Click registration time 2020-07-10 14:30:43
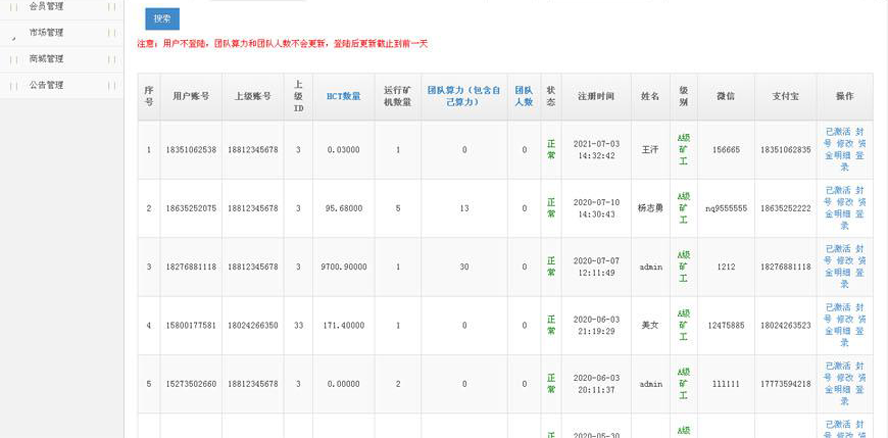888x438 pixels. [x=596, y=209]
